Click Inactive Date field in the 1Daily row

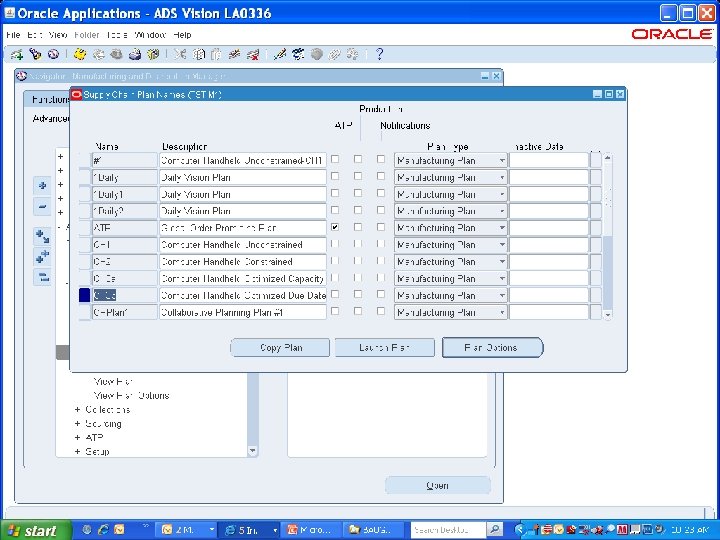(x=549, y=177)
